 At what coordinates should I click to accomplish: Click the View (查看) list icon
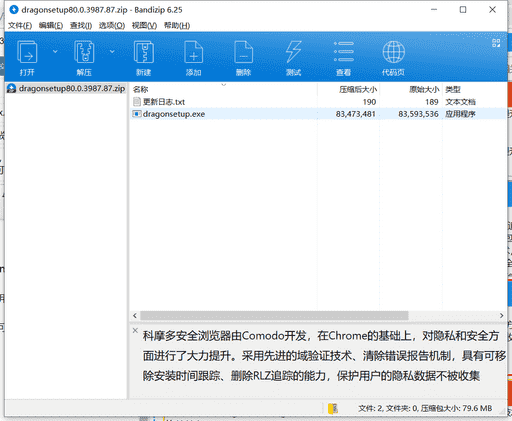pyautogui.click(x=344, y=52)
